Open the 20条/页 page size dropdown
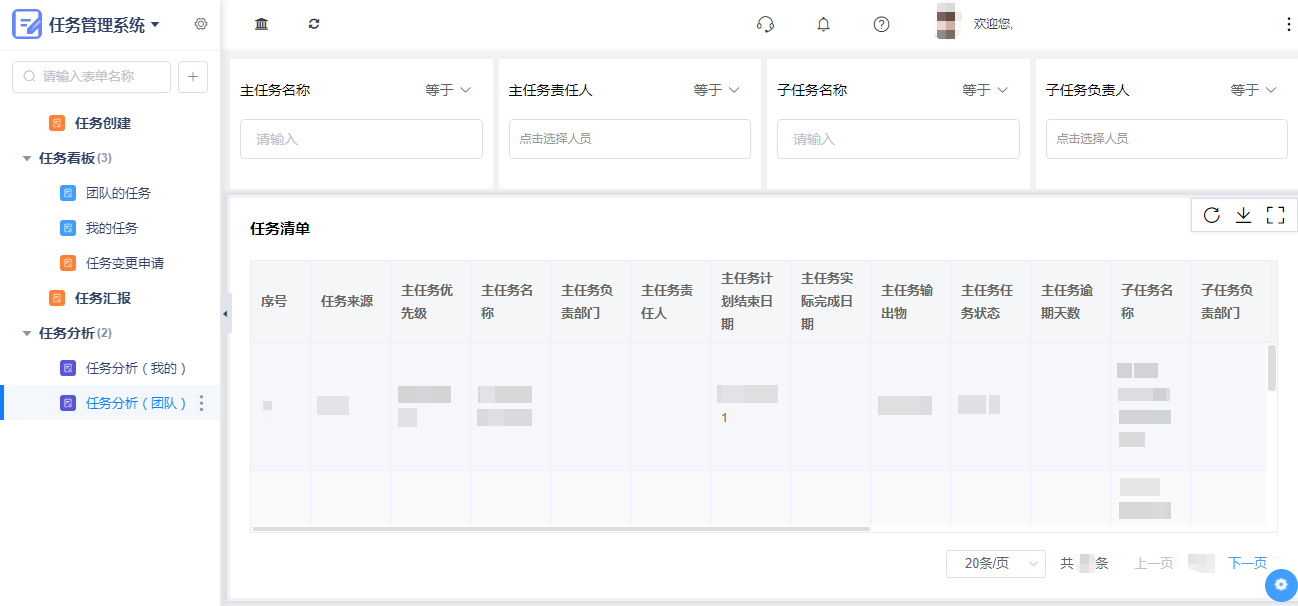 click(x=996, y=564)
